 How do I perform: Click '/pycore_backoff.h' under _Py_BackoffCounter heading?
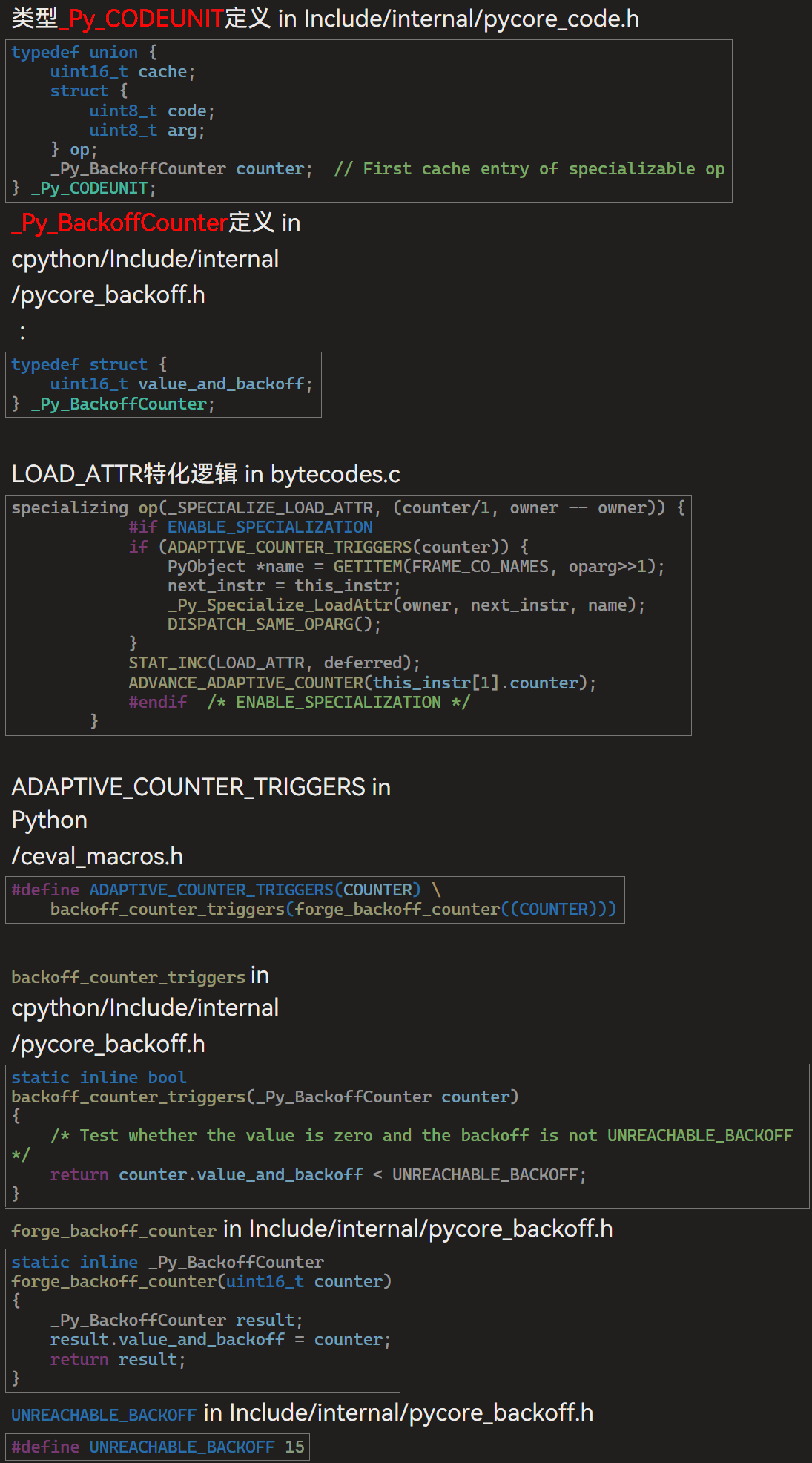tap(108, 295)
